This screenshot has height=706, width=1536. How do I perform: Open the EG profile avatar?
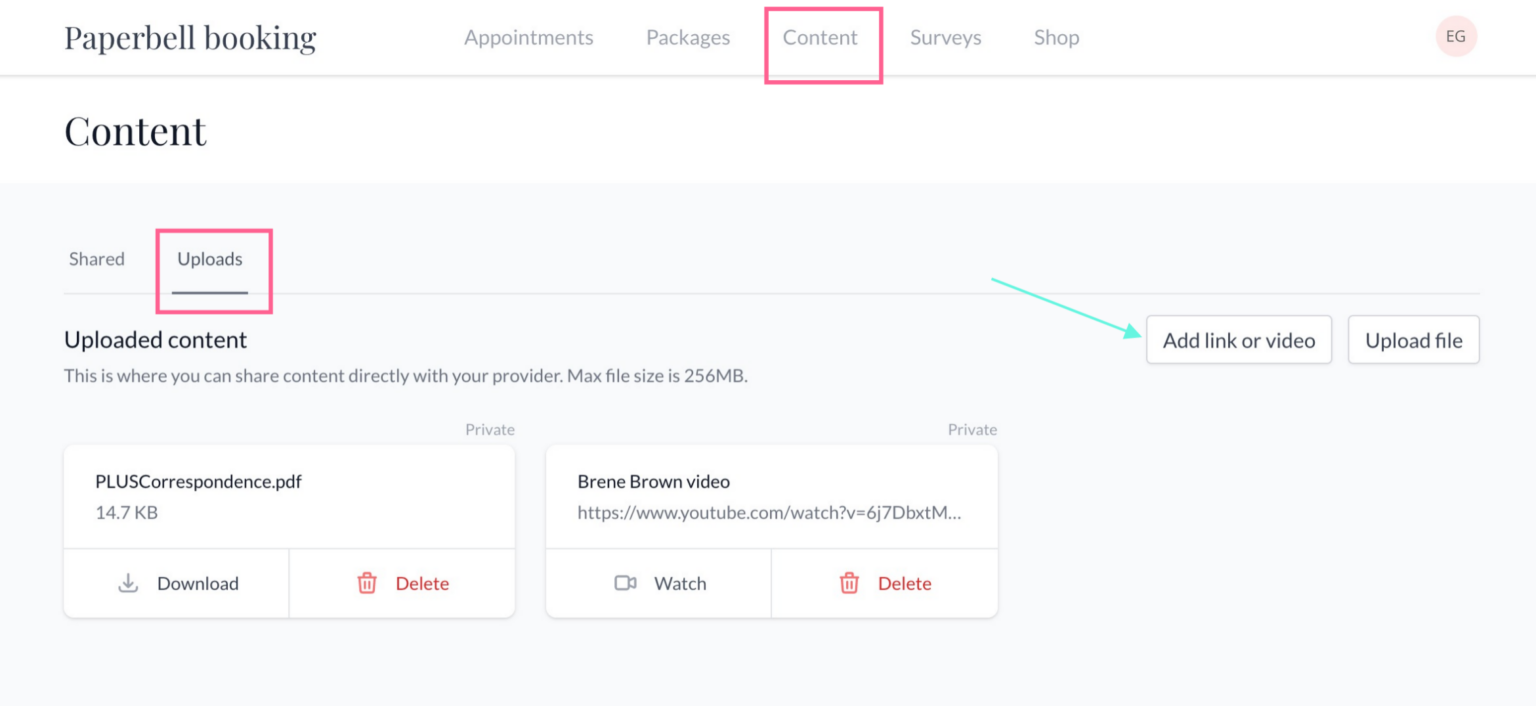[1455, 36]
